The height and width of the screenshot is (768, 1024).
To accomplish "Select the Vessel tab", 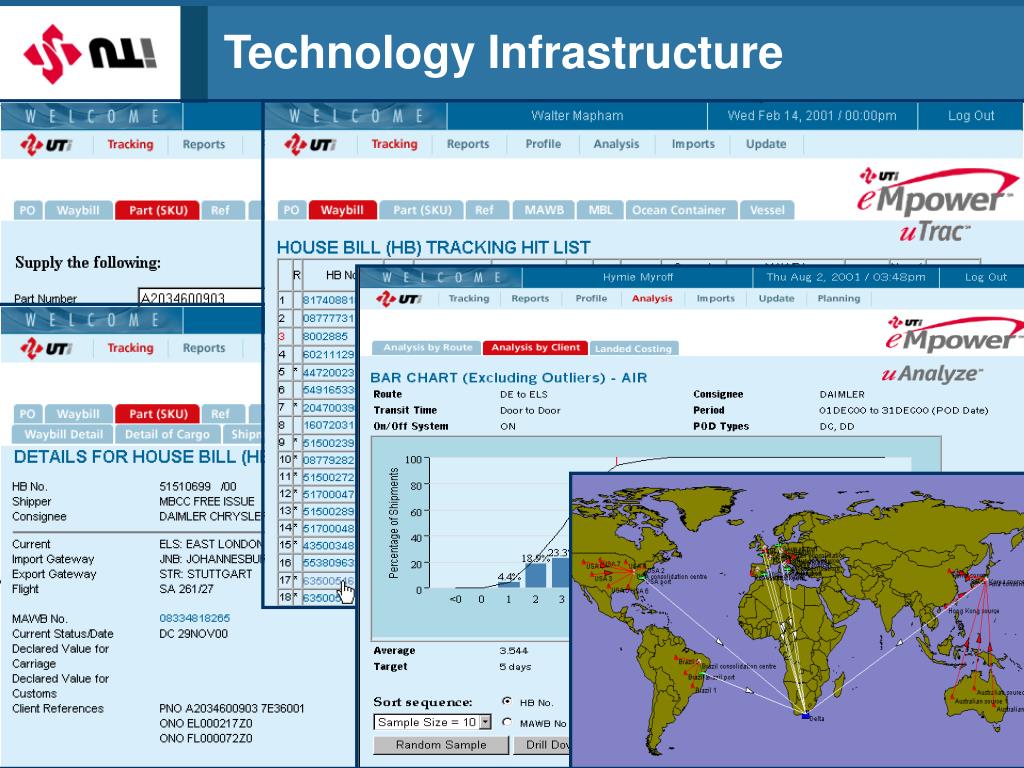I will pos(767,210).
